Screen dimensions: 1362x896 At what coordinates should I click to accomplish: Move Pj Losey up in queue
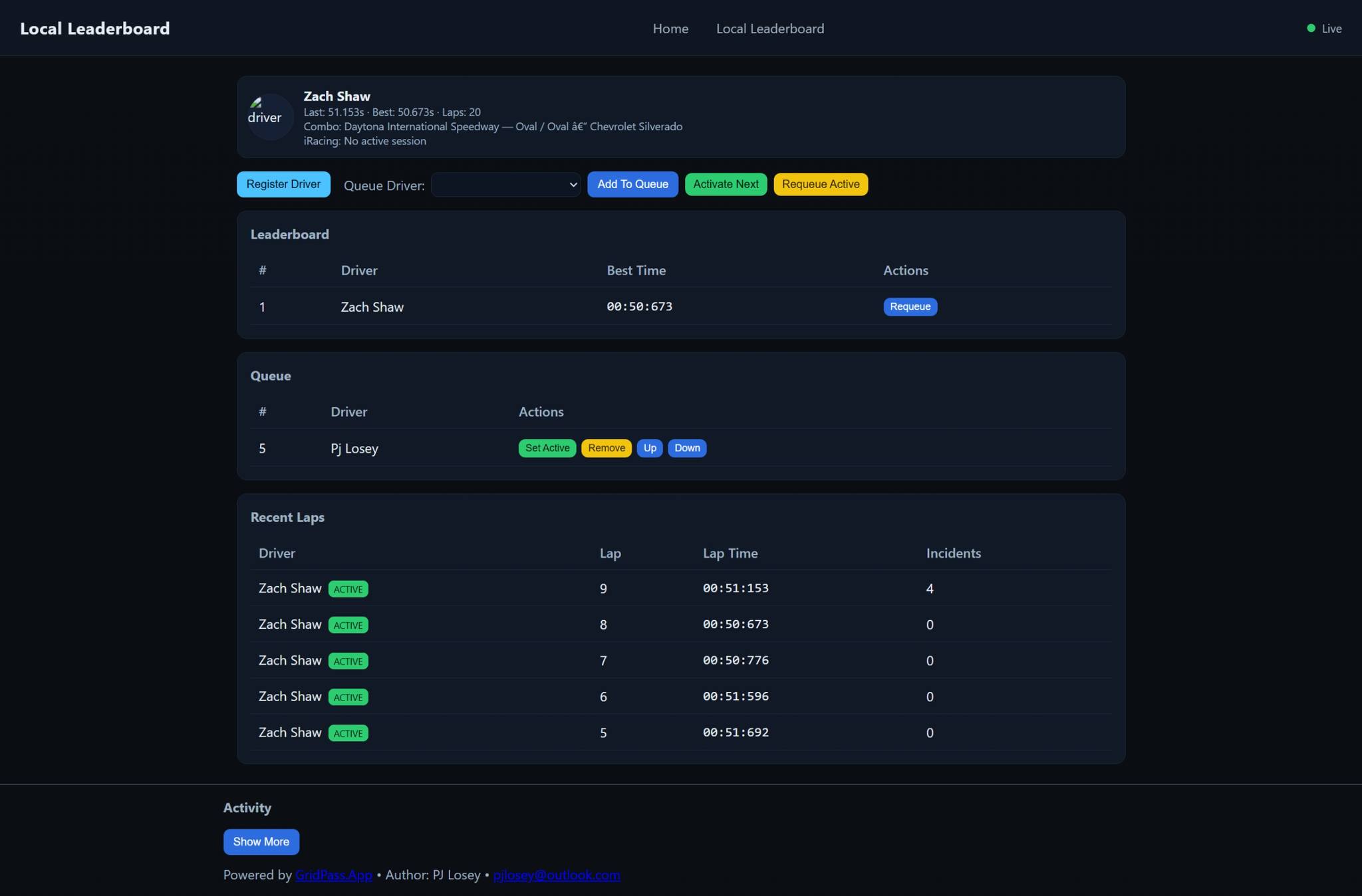pos(650,448)
